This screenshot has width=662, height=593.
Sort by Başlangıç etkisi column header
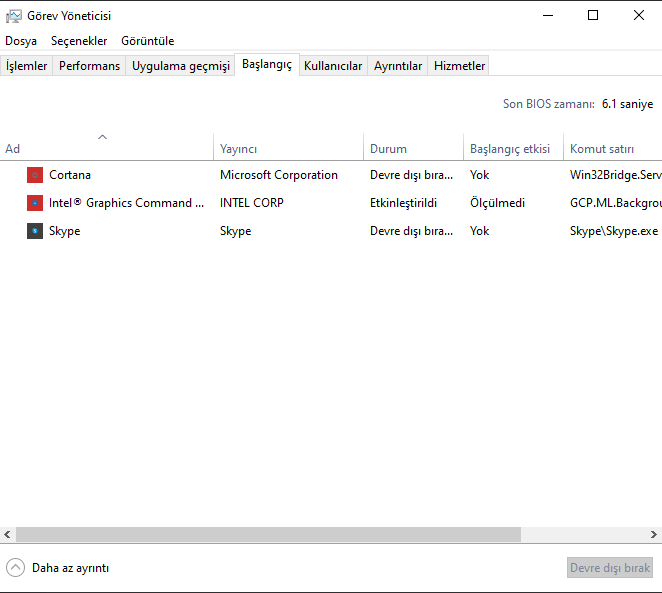pyautogui.click(x=513, y=149)
